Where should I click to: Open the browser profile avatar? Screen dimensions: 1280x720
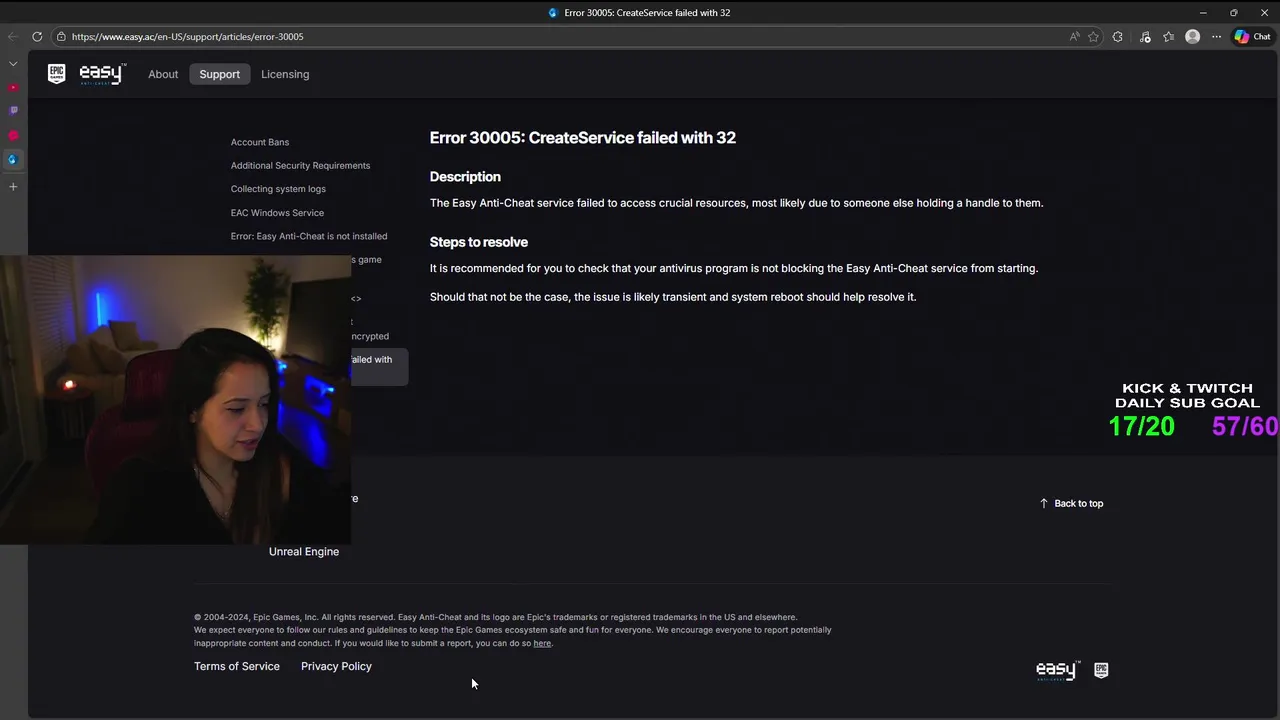coord(1192,37)
